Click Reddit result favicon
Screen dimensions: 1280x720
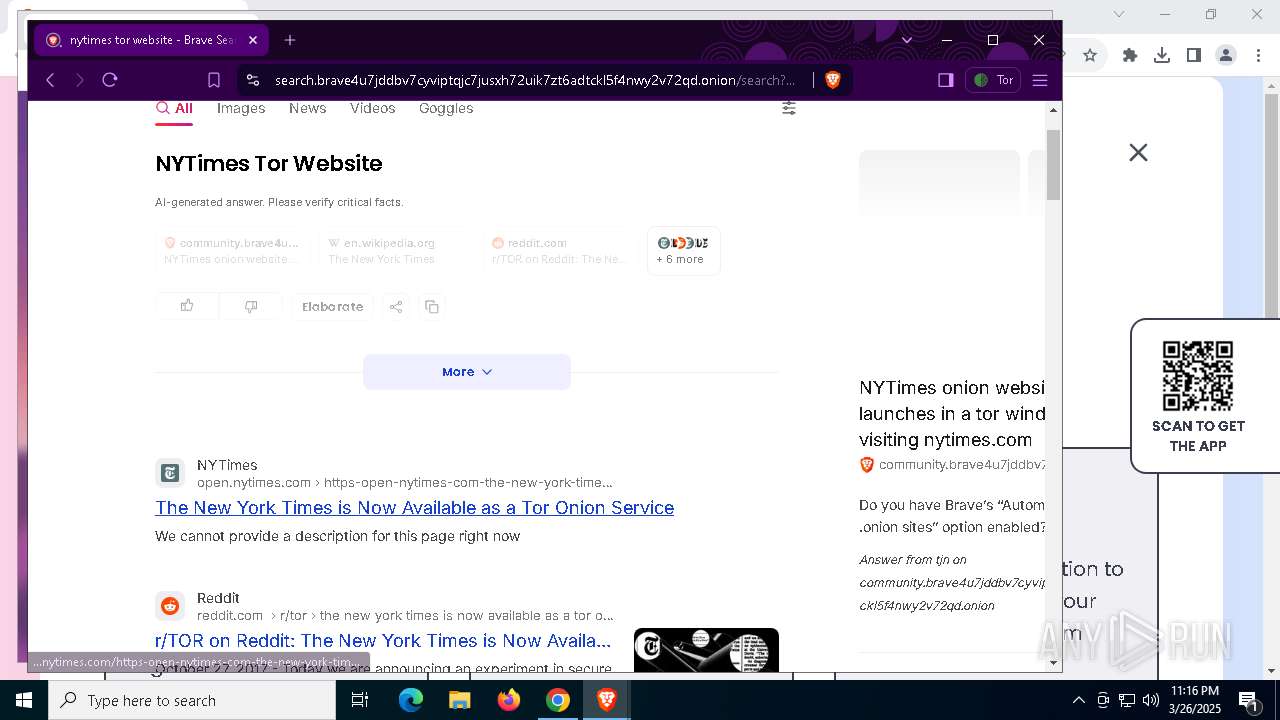pos(170,606)
